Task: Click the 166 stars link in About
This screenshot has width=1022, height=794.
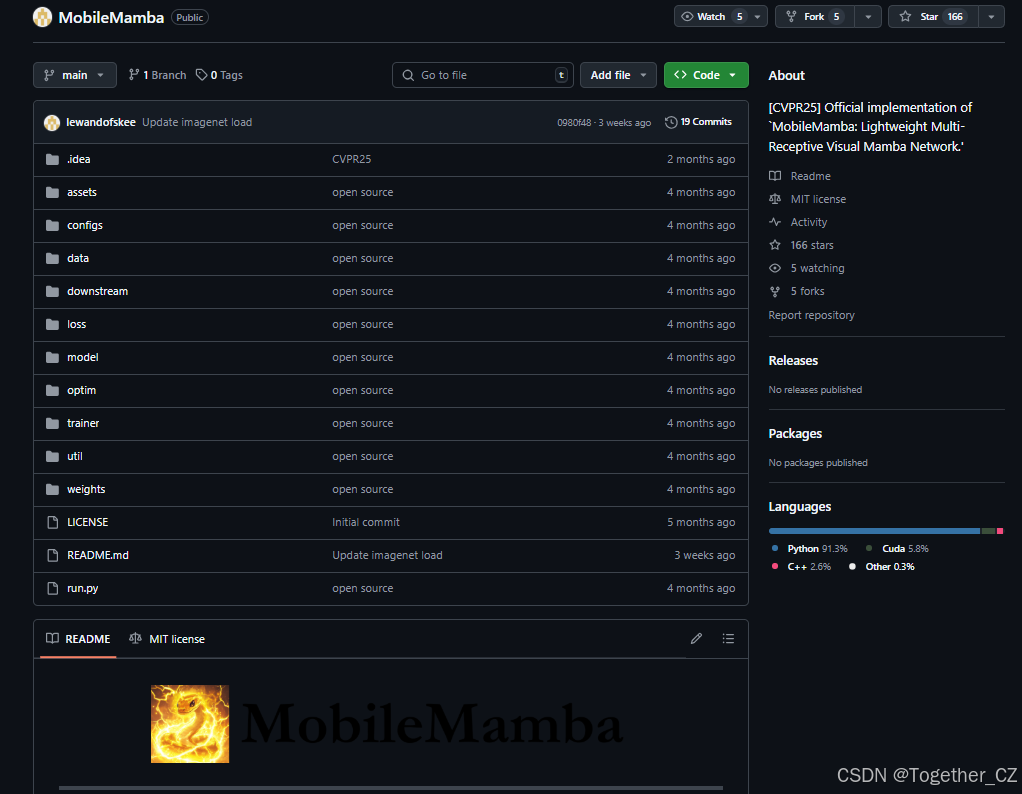Action: click(x=812, y=245)
